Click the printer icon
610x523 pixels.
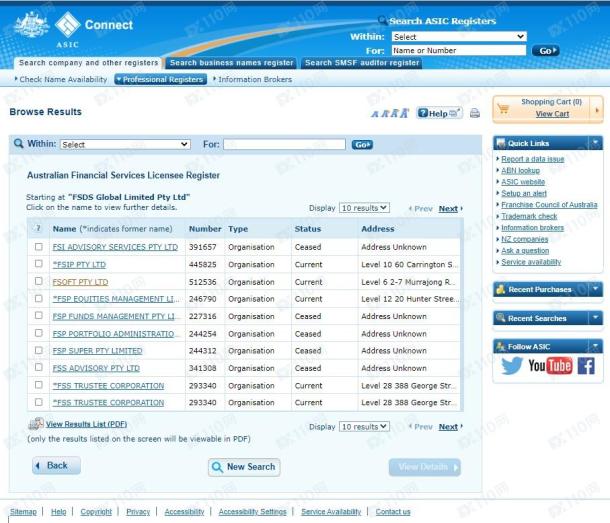click(475, 113)
